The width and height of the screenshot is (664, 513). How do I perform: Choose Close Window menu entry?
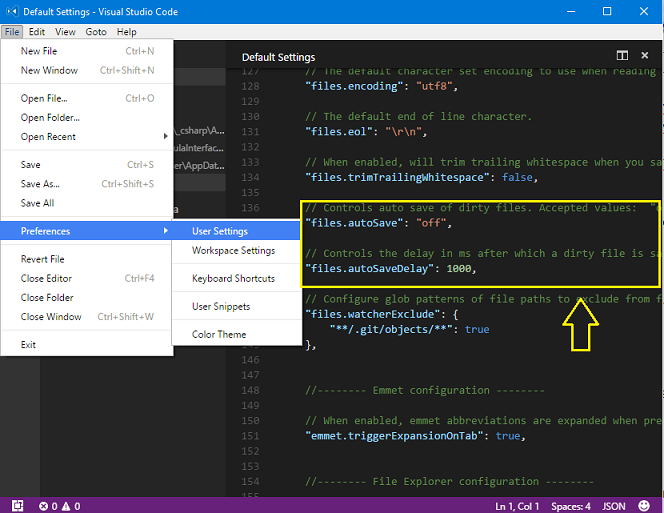pyautogui.click(x=87, y=316)
